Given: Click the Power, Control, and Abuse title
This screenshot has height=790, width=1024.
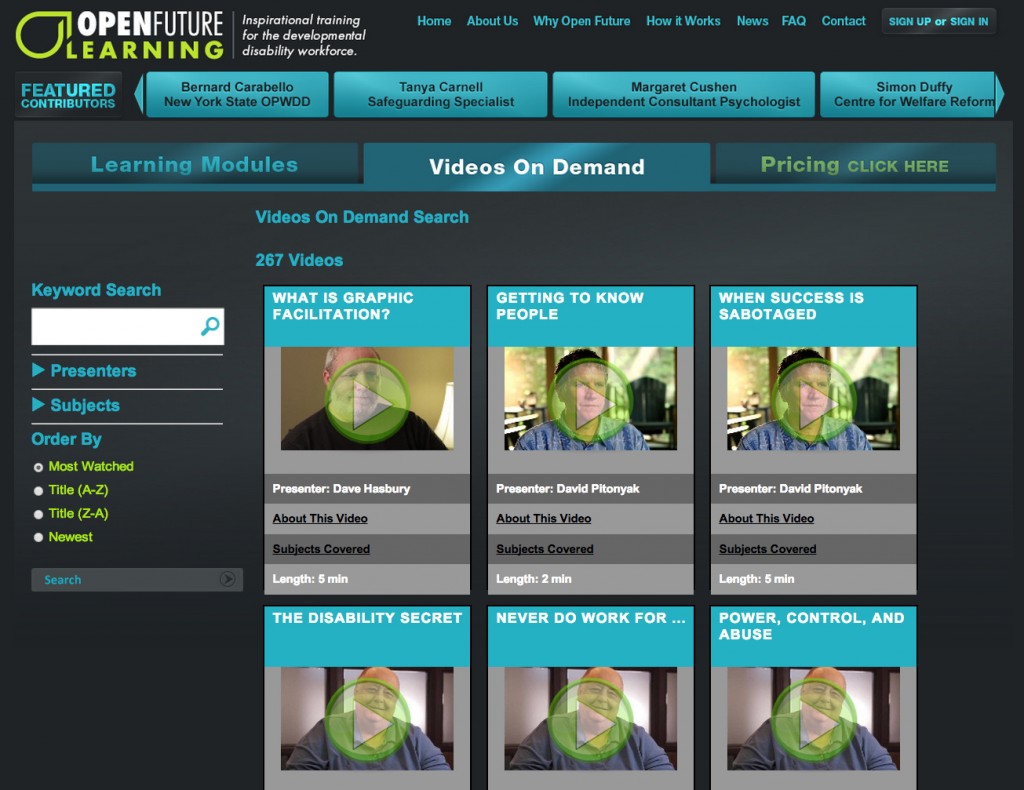Looking at the screenshot, I should pos(811,625).
